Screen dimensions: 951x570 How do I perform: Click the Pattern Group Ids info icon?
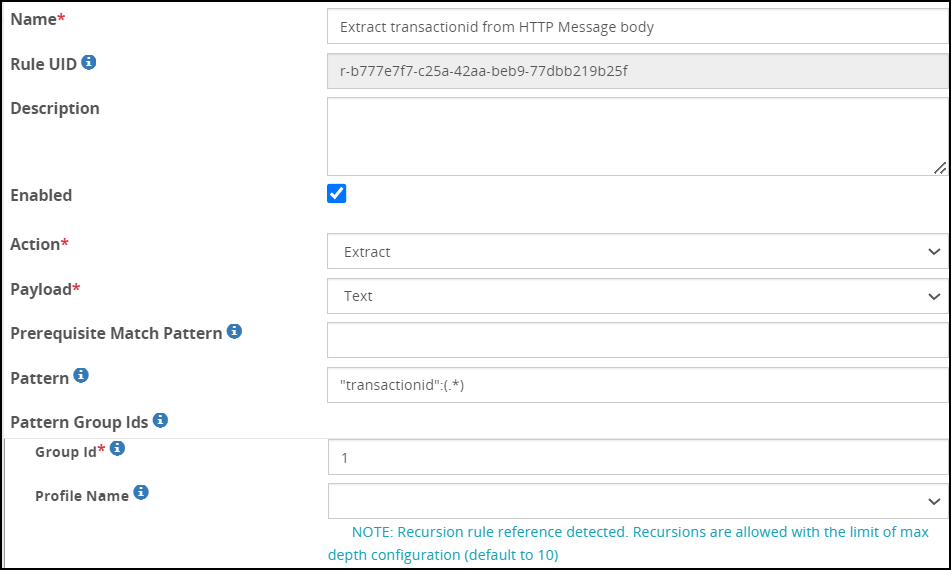tap(160, 420)
